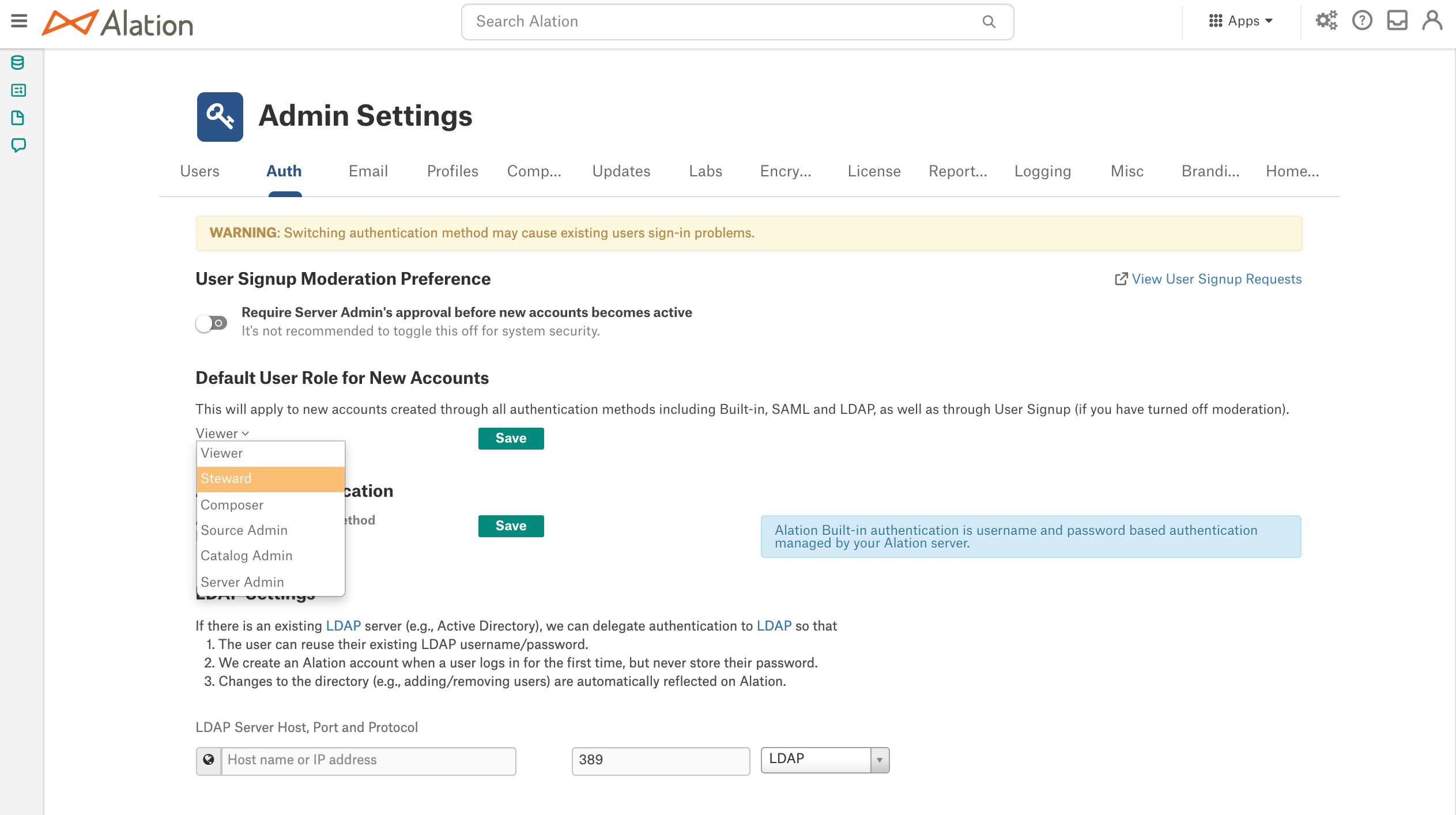
Task: Switch to the Users tab
Action: click(199, 171)
